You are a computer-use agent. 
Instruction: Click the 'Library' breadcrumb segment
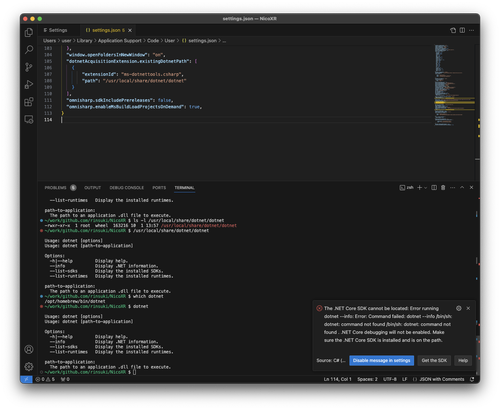coord(84,41)
